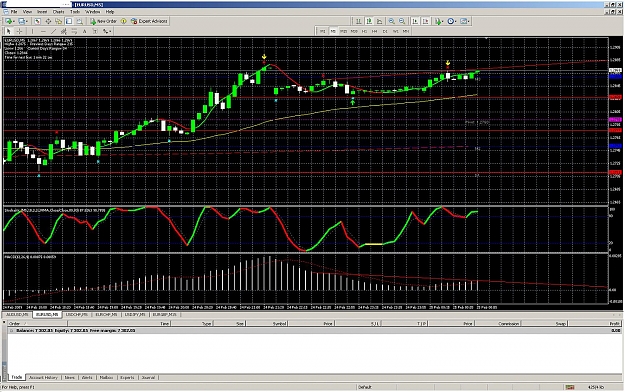Select the MN timeframe
Viewport: 625px width, 392px height.
click(x=406, y=31)
